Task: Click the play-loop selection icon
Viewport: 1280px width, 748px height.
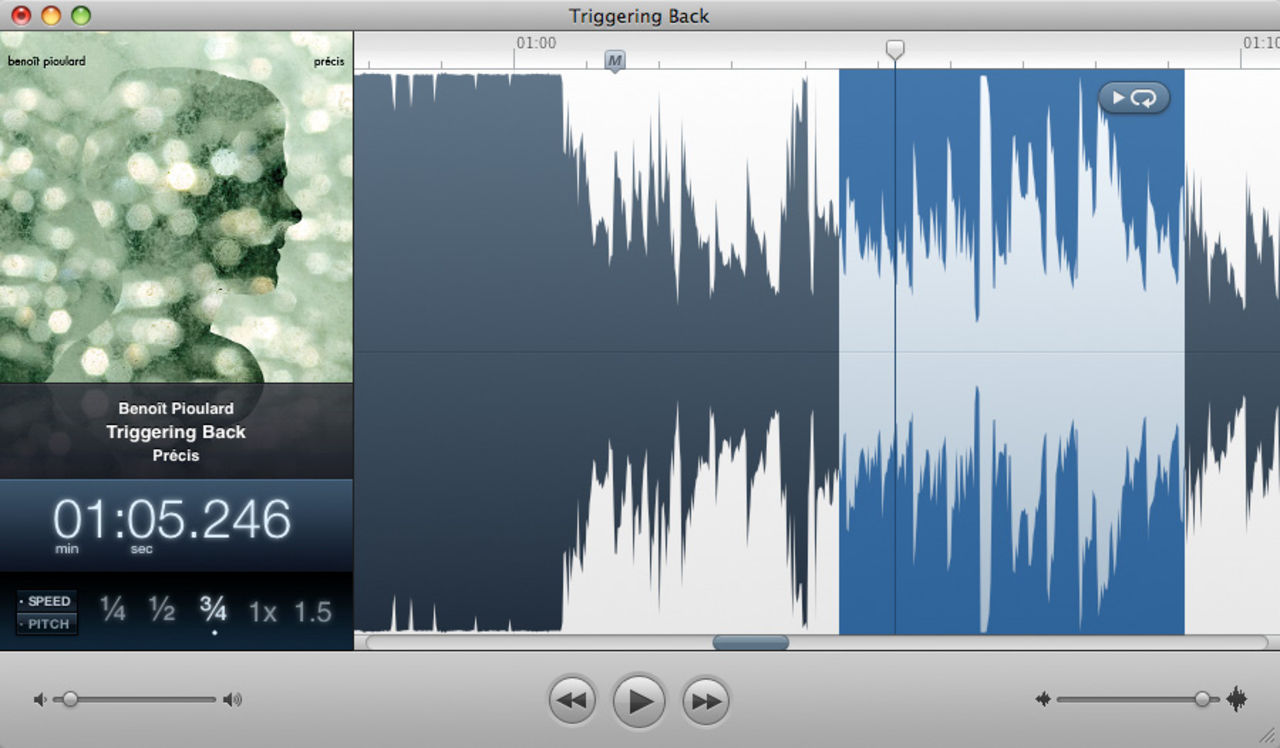Action: pos(1134,98)
